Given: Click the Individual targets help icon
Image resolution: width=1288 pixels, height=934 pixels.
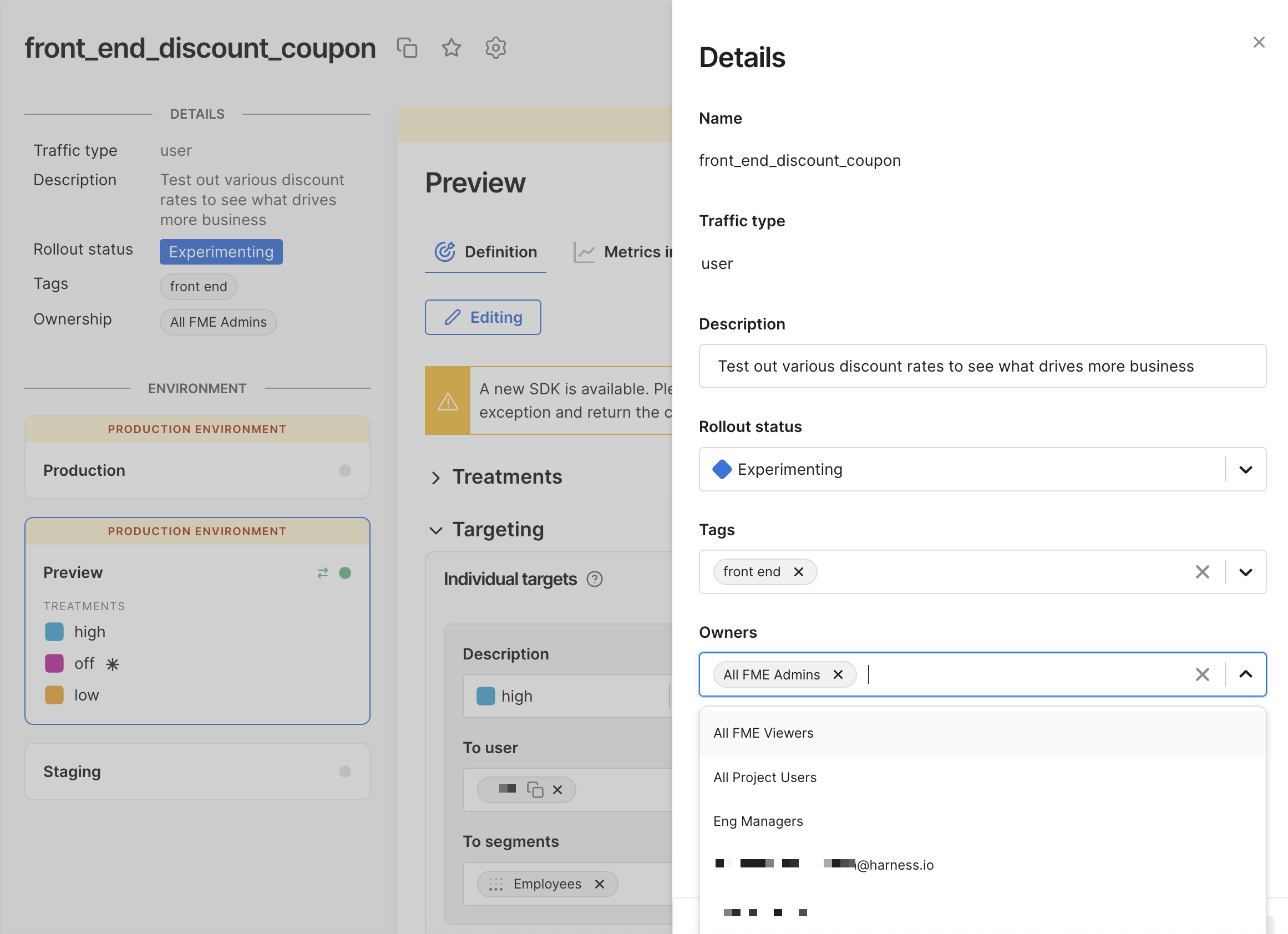Looking at the screenshot, I should coord(594,579).
